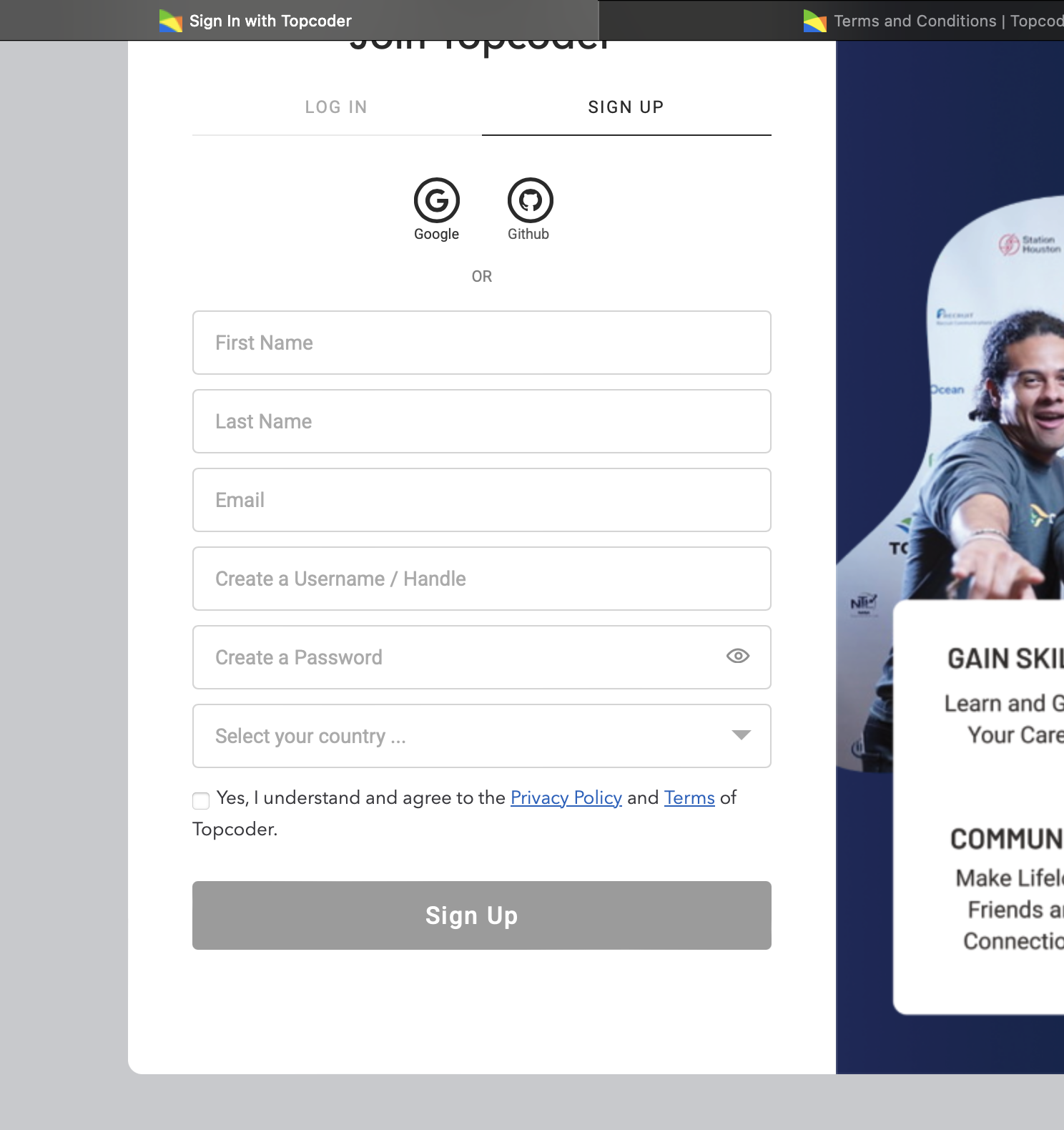The image size is (1064, 1130).
Task: Focus the Last Name field
Action: 482,421
